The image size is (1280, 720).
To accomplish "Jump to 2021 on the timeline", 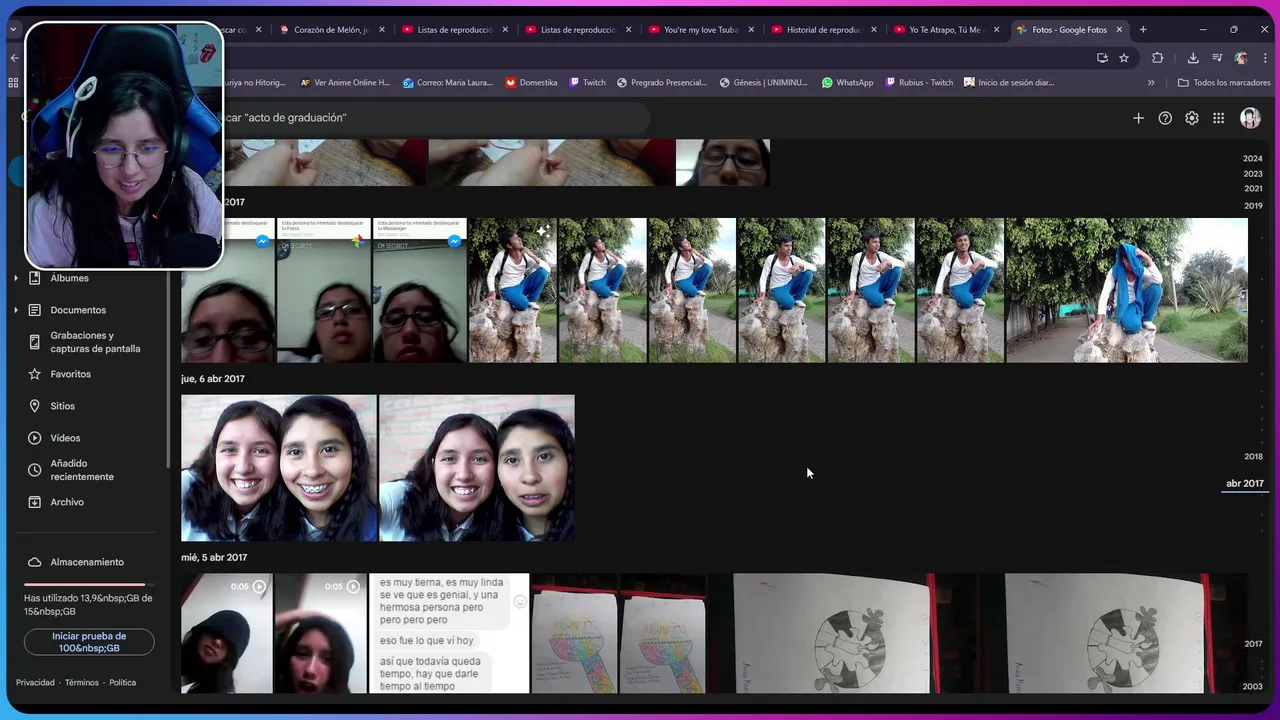I will (1253, 189).
